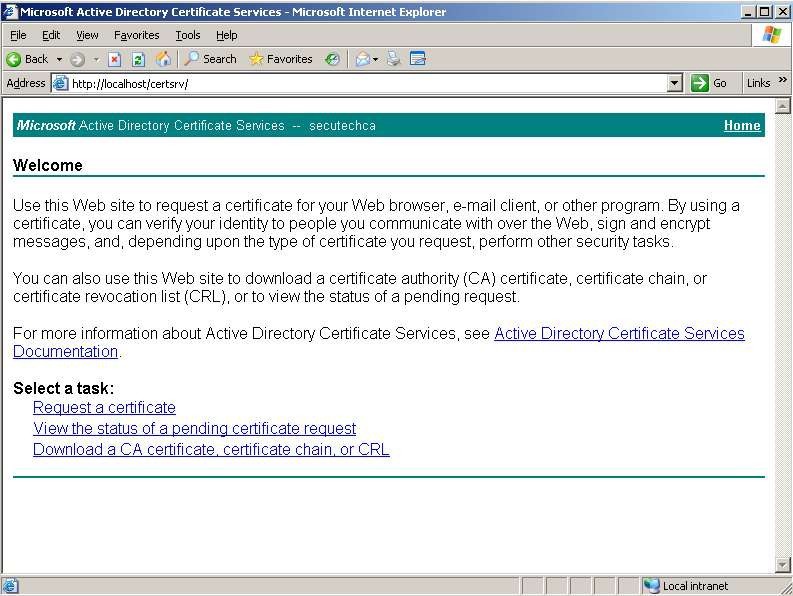Screen dimensions: 793x596
Task: Open the Help menu
Action: coord(227,35)
